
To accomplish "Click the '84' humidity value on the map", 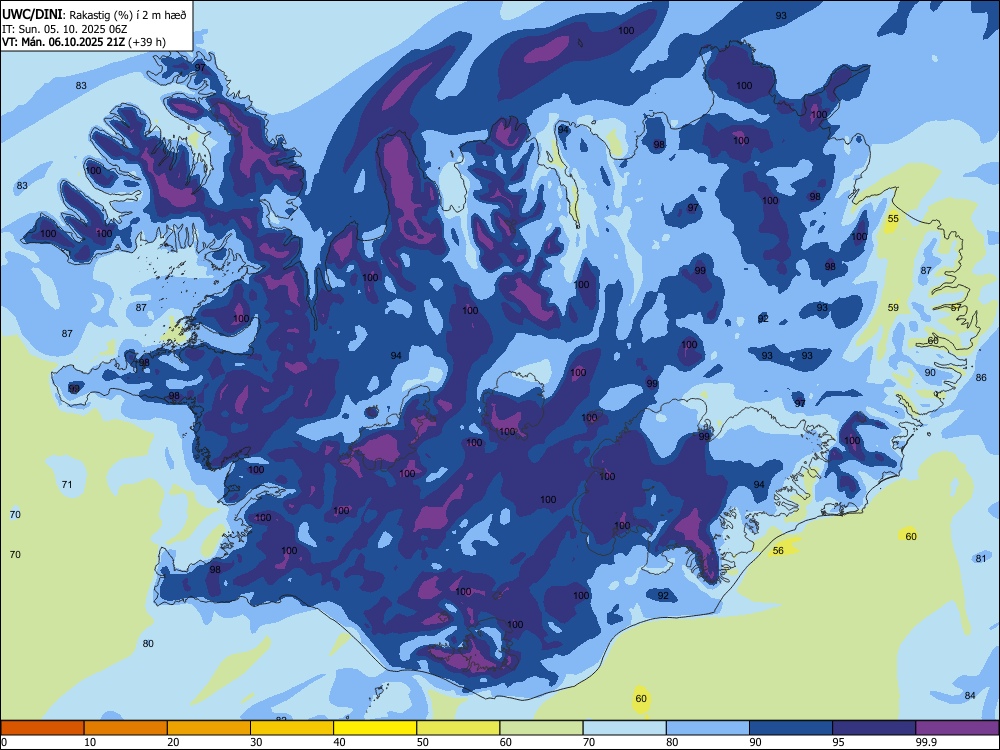I will pos(970,695).
